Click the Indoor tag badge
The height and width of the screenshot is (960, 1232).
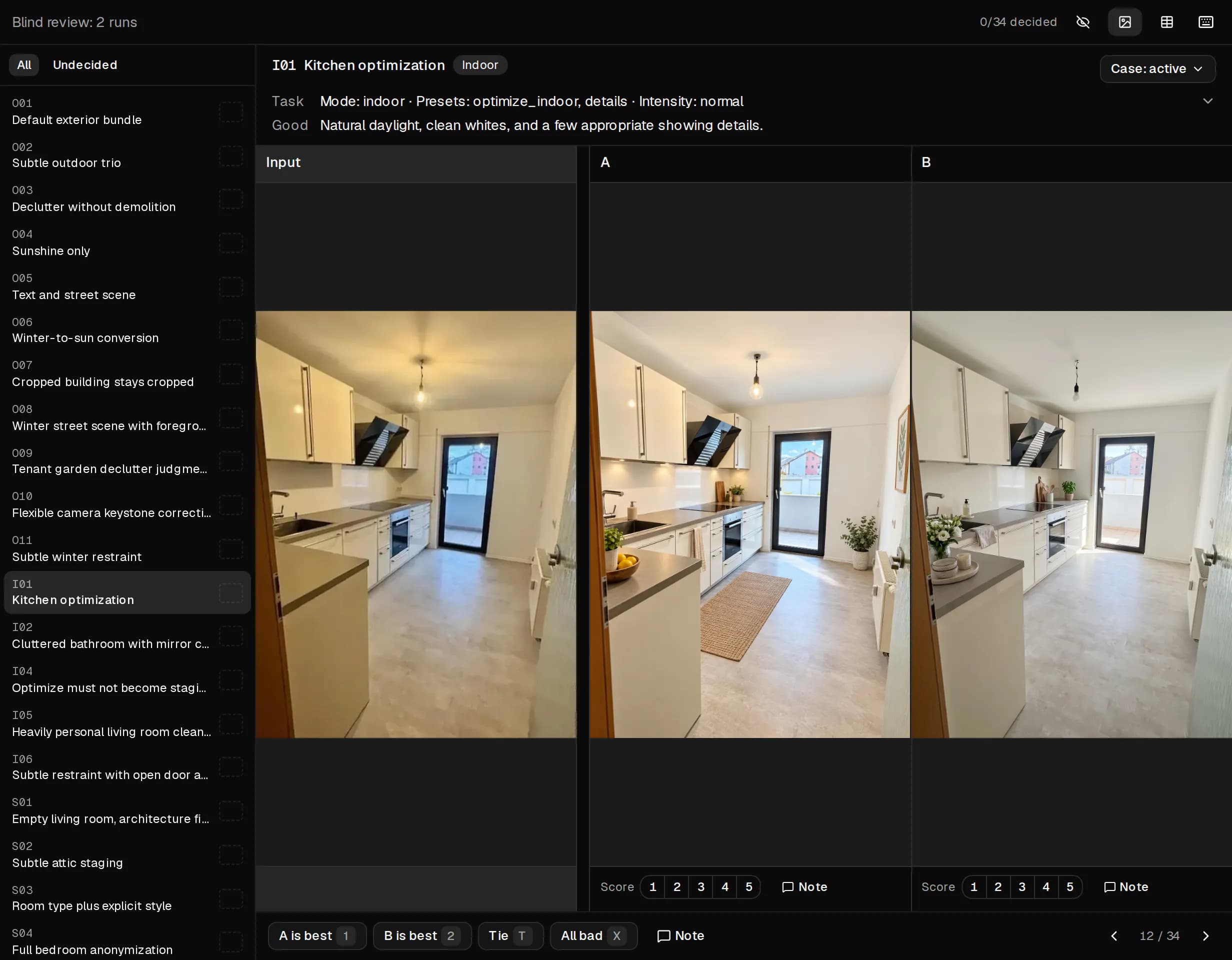(480, 65)
